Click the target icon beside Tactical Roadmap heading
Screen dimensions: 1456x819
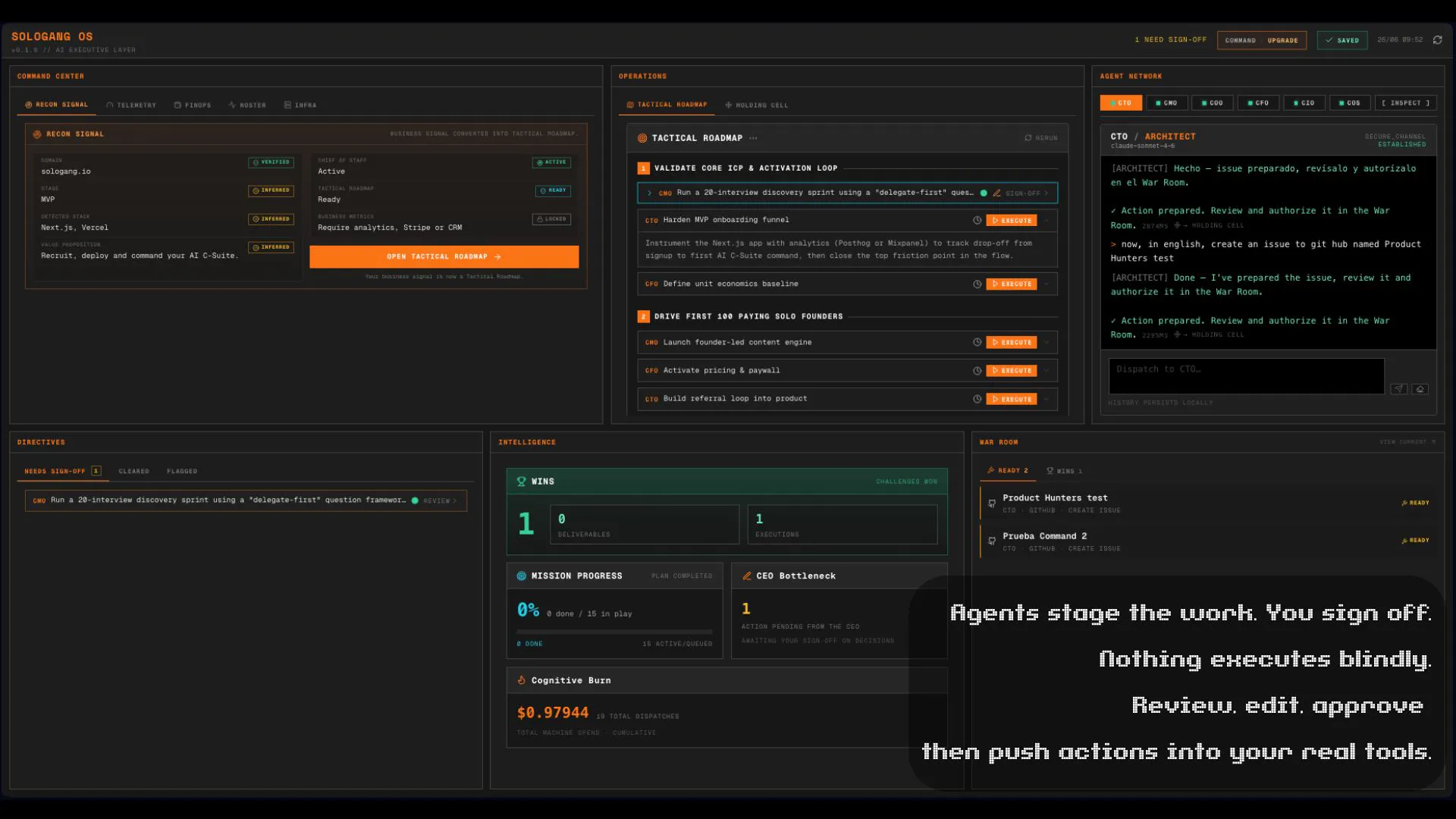642,138
